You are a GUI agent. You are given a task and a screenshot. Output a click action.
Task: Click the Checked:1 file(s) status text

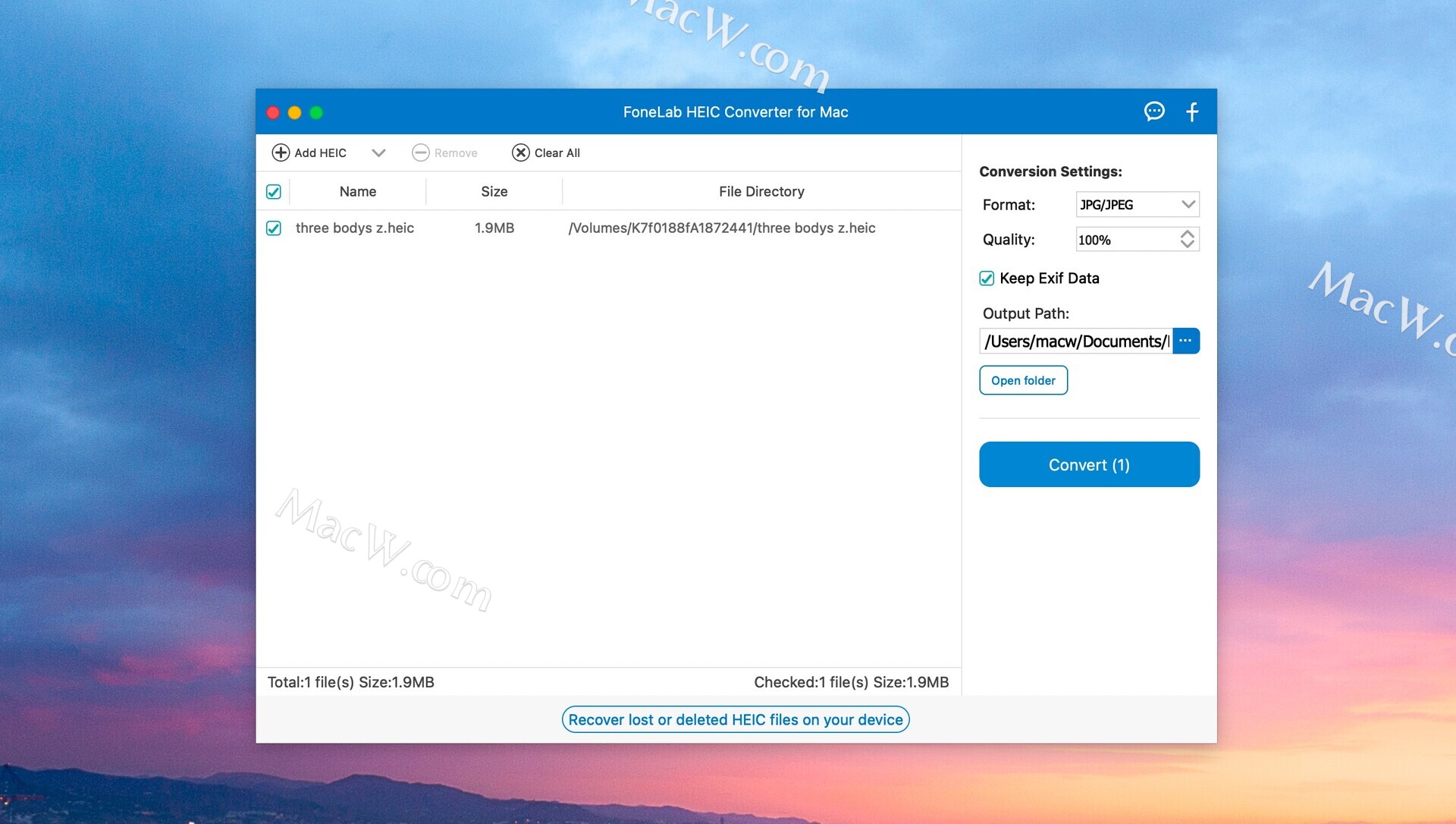(852, 682)
